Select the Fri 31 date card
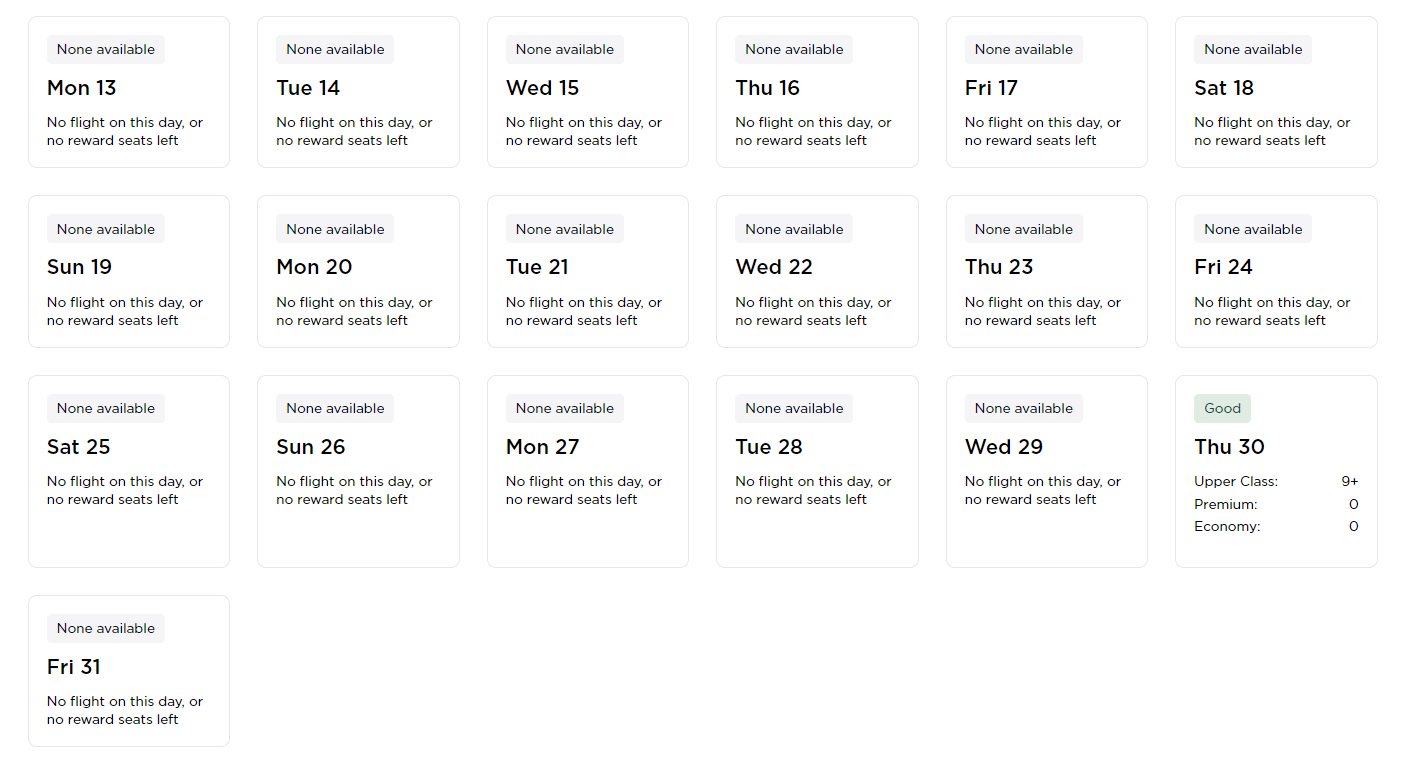 (x=128, y=670)
